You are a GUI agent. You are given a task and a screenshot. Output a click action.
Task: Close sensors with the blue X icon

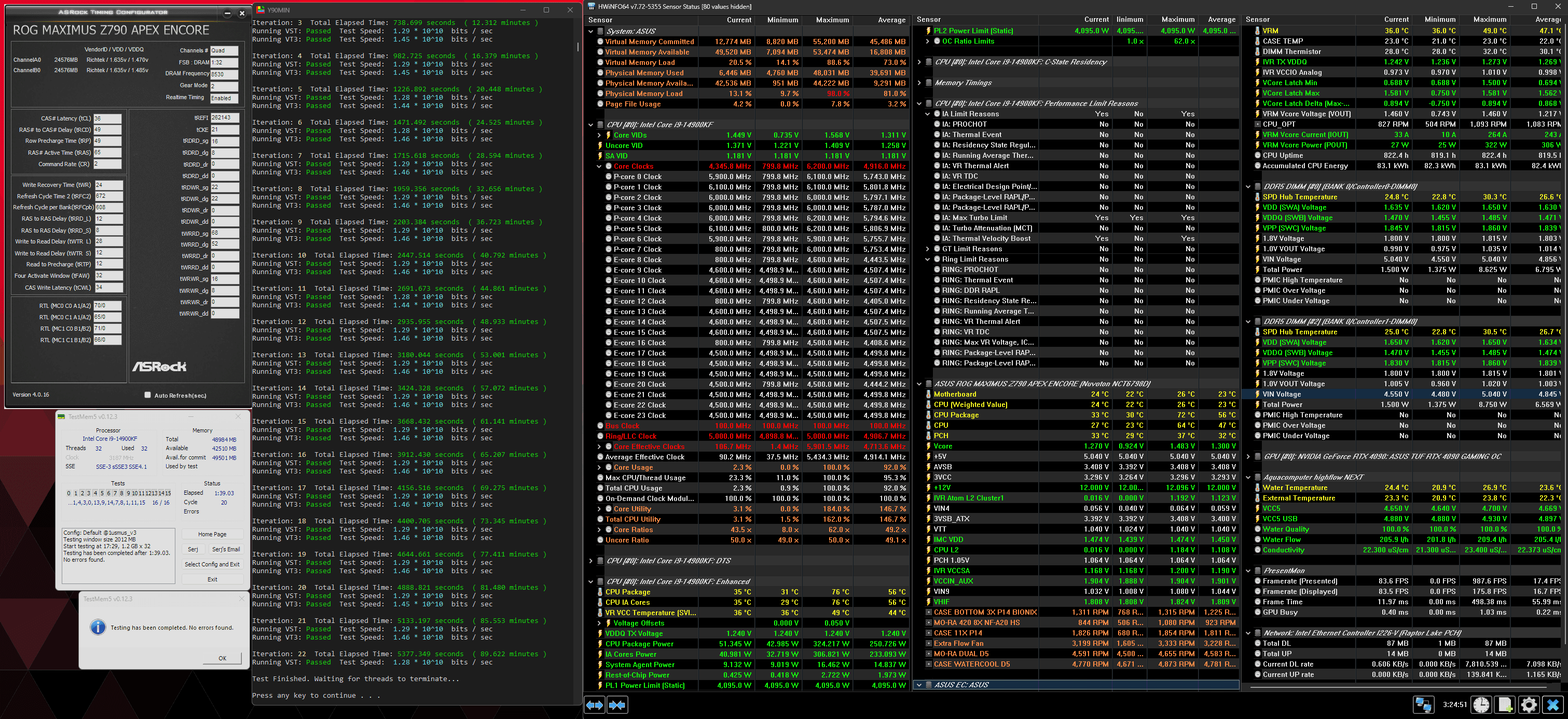(x=1553, y=705)
